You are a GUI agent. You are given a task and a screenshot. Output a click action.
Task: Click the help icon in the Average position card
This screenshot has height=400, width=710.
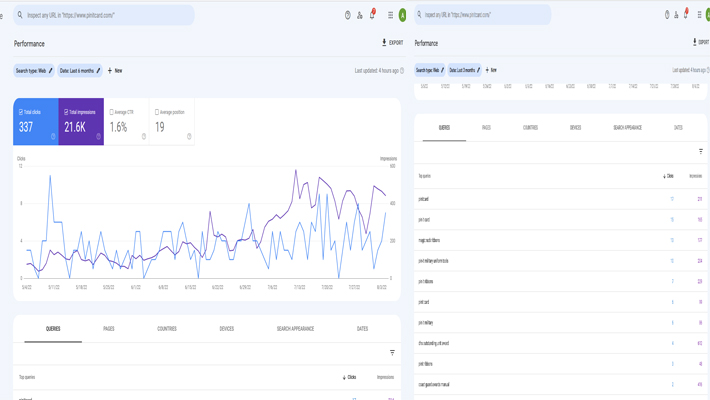click(189, 136)
